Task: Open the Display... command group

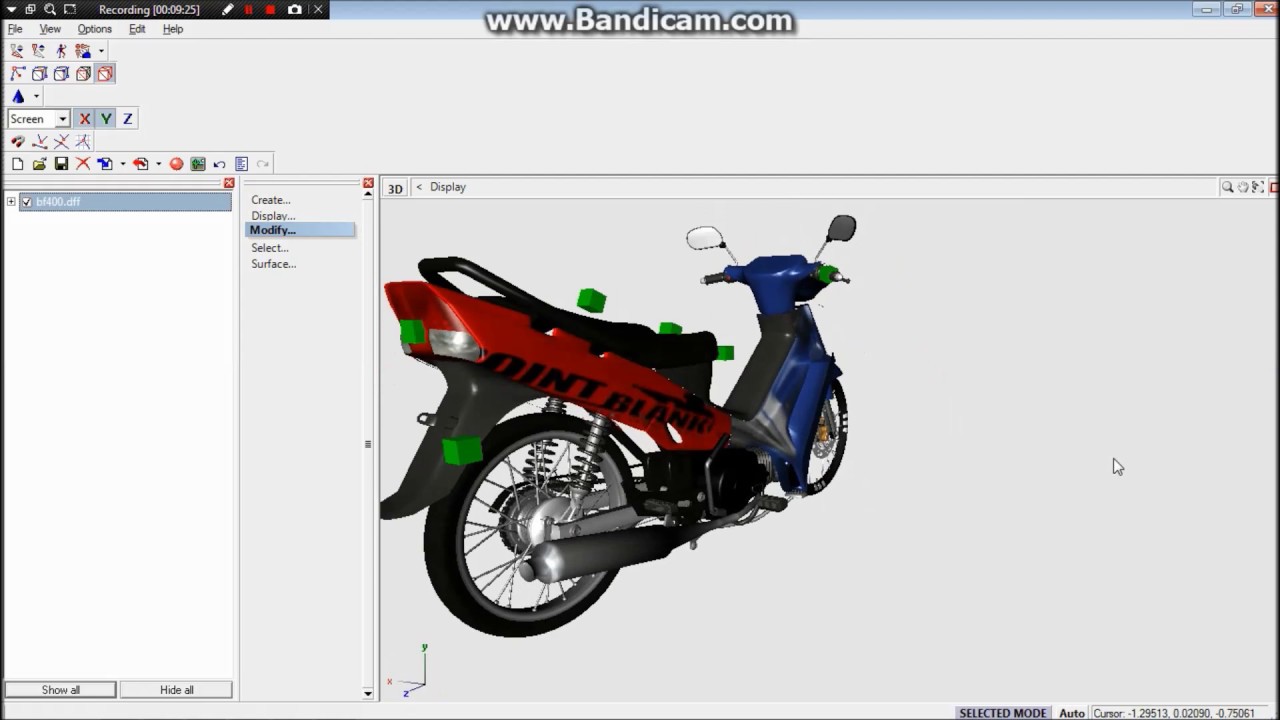Action: click(x=273, y=215)
